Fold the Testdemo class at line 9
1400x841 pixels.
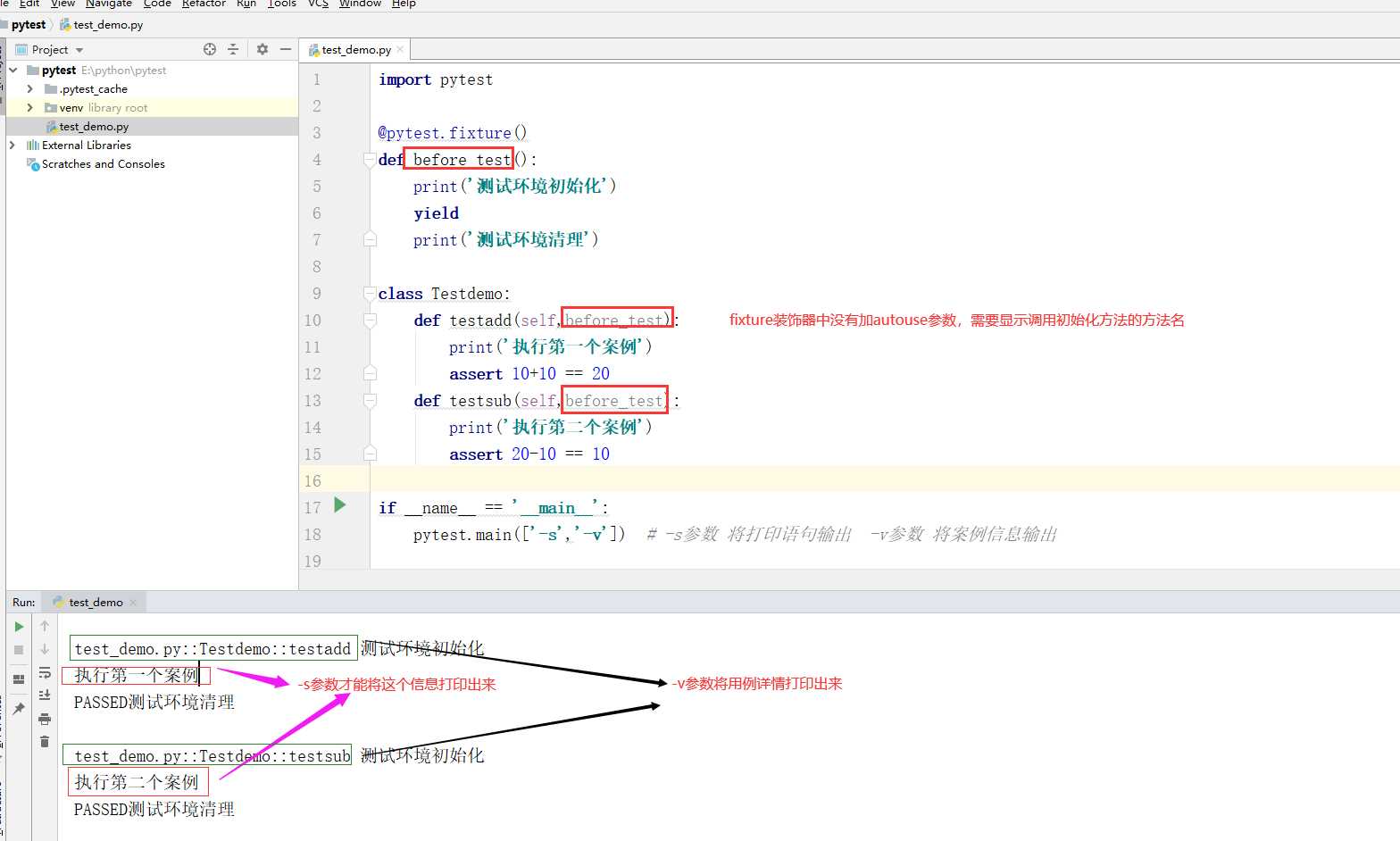370,294
